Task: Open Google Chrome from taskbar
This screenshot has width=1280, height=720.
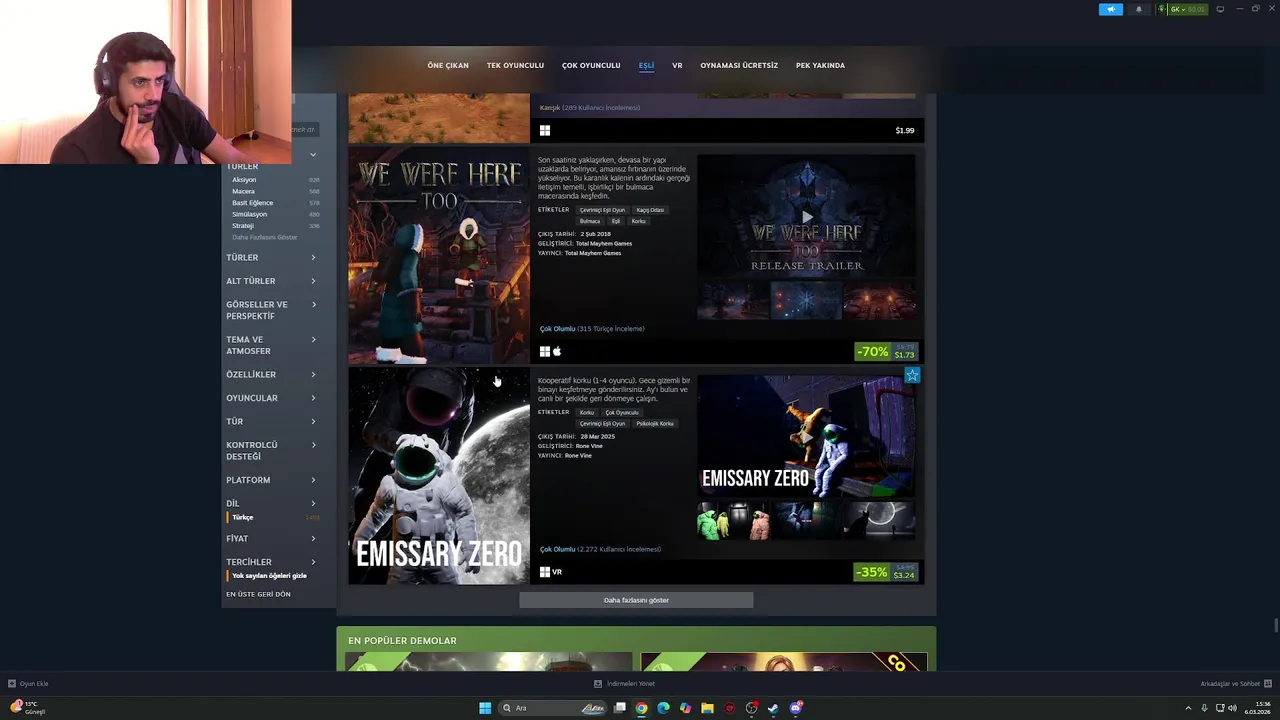Action: coord(641,708)
